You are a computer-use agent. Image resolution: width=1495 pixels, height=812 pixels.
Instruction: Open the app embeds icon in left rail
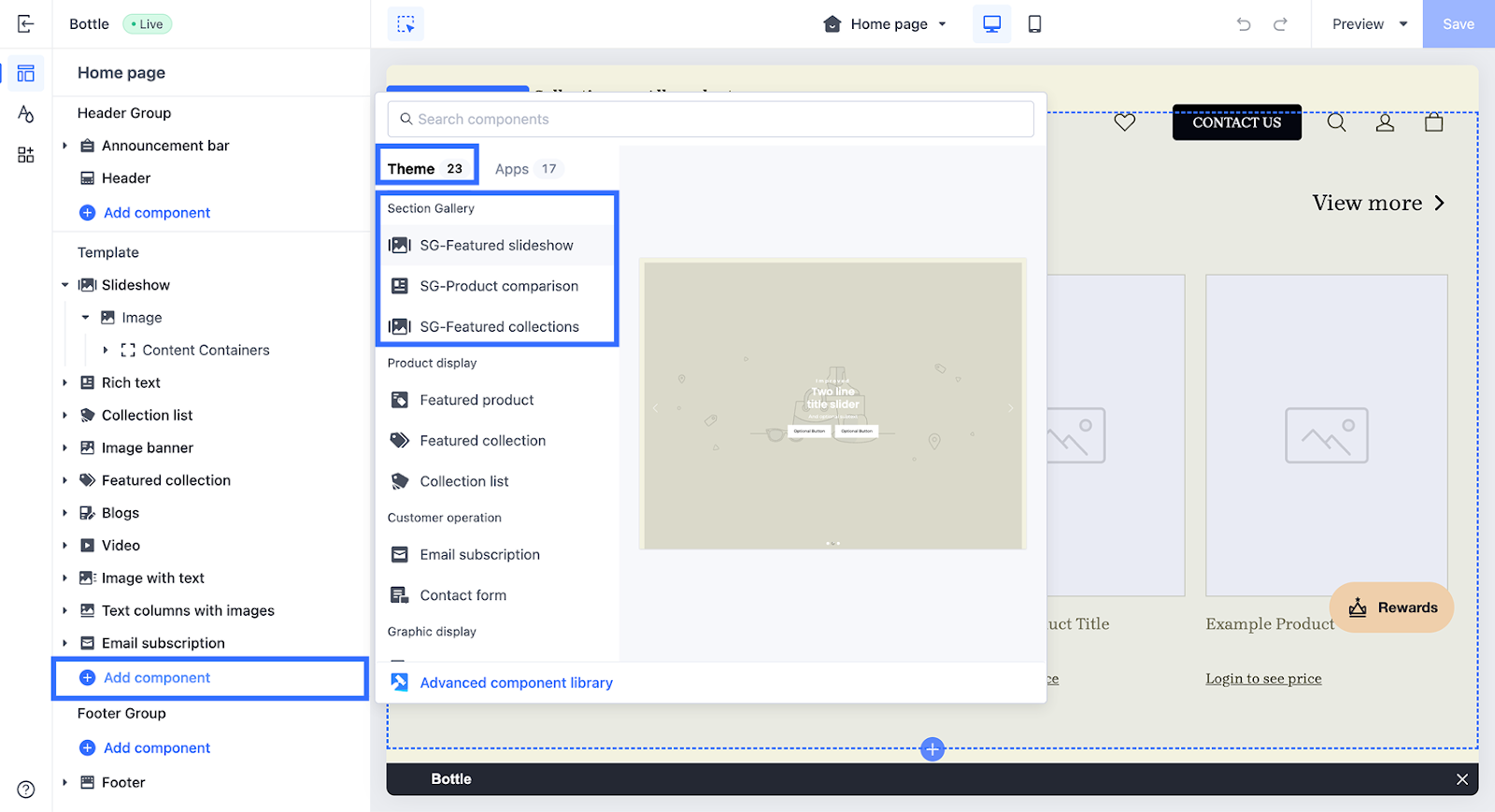pyautogui.click(x=26, y=155)
